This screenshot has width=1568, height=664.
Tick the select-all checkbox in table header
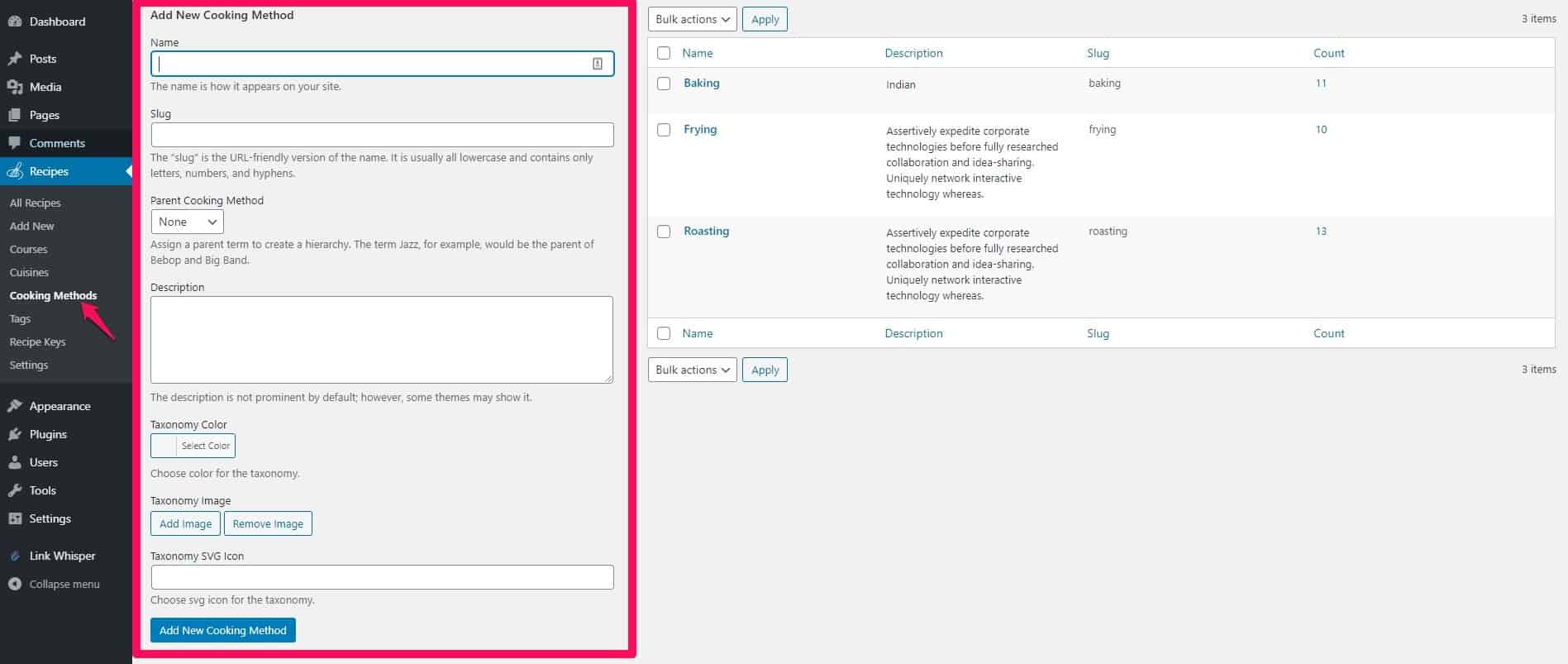pyautogui.click(x=664, y=53)
